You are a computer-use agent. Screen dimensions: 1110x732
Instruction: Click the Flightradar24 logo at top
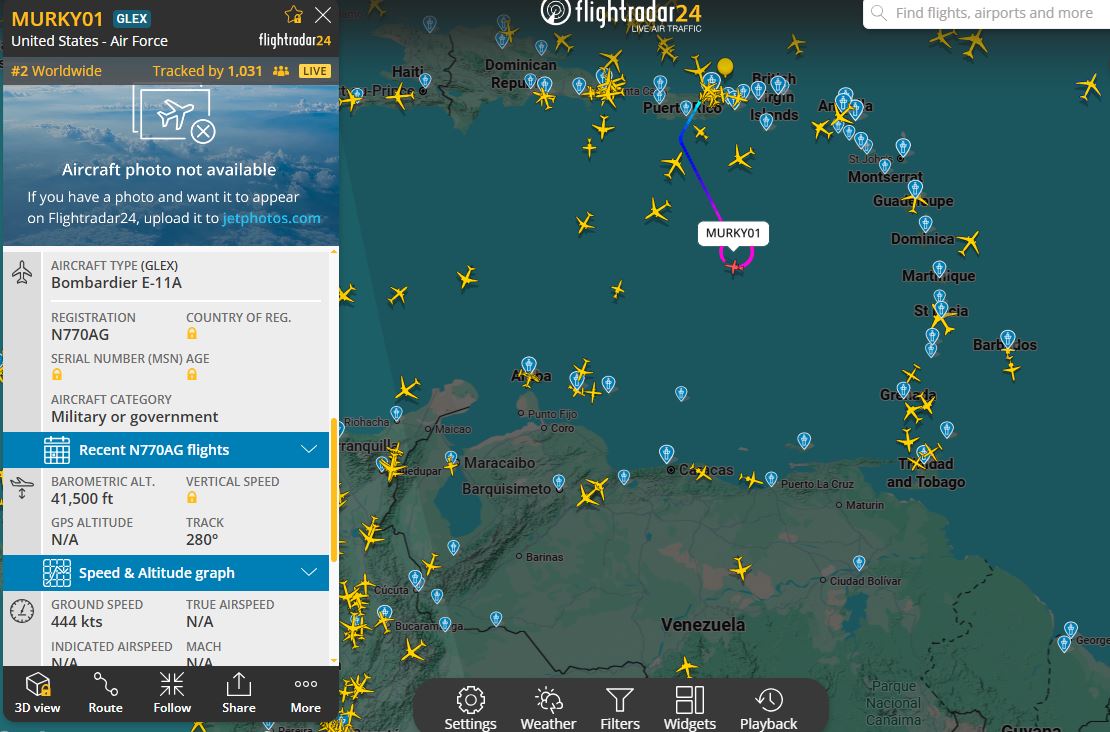[621, 14]
